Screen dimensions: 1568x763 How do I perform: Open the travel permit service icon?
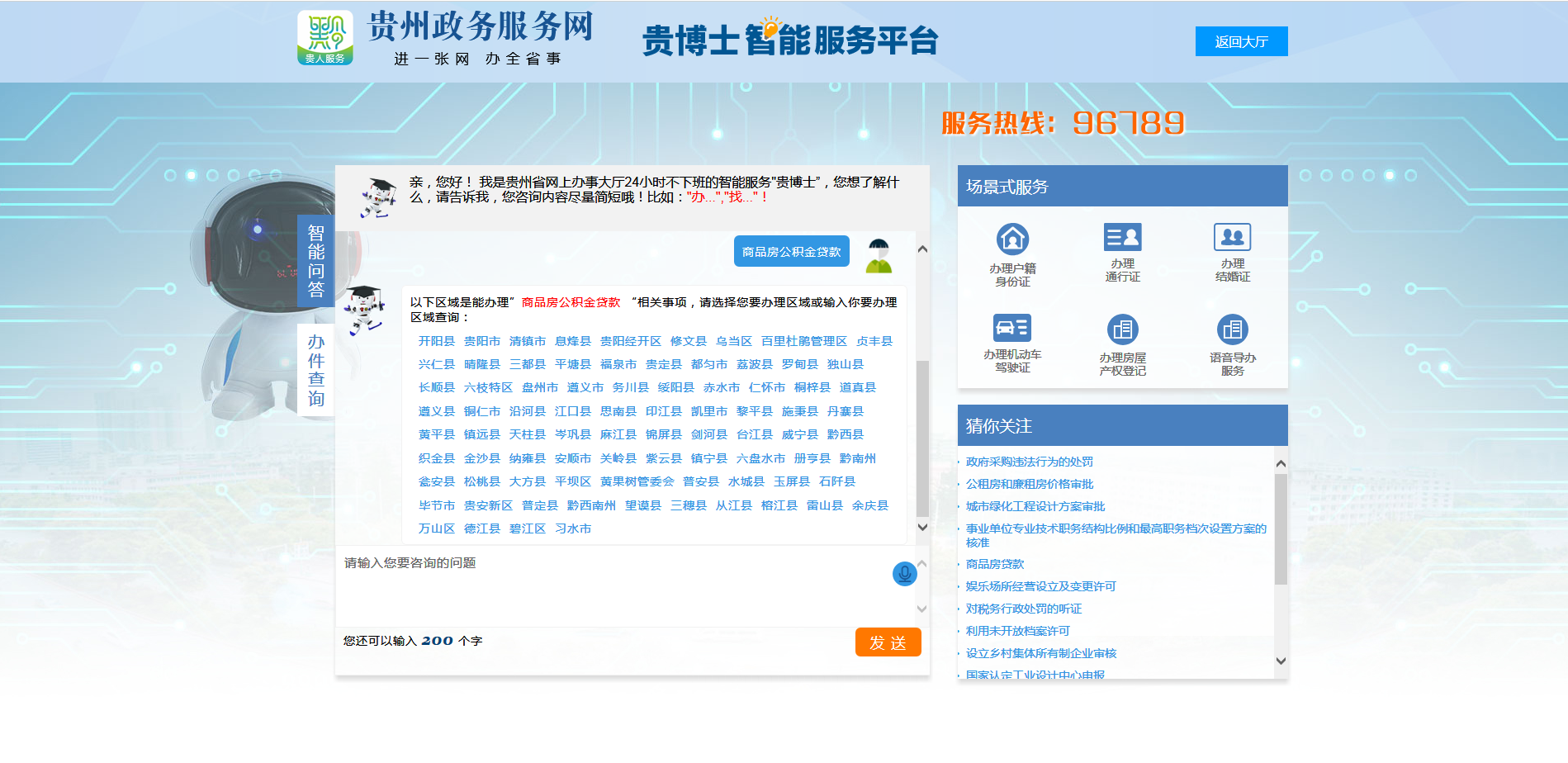click(1122, 238)
